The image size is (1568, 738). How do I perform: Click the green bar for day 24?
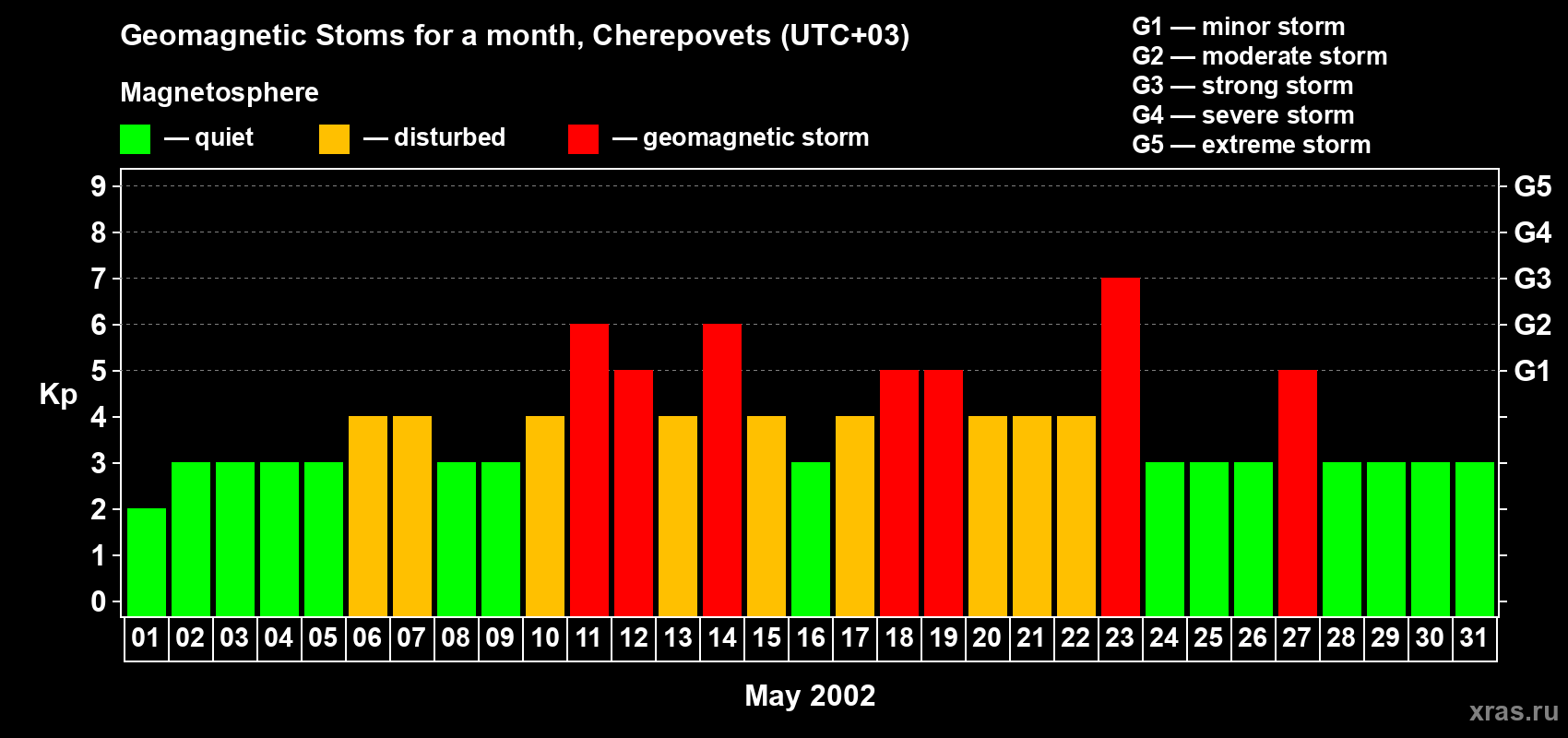[x=1165, y=539]
